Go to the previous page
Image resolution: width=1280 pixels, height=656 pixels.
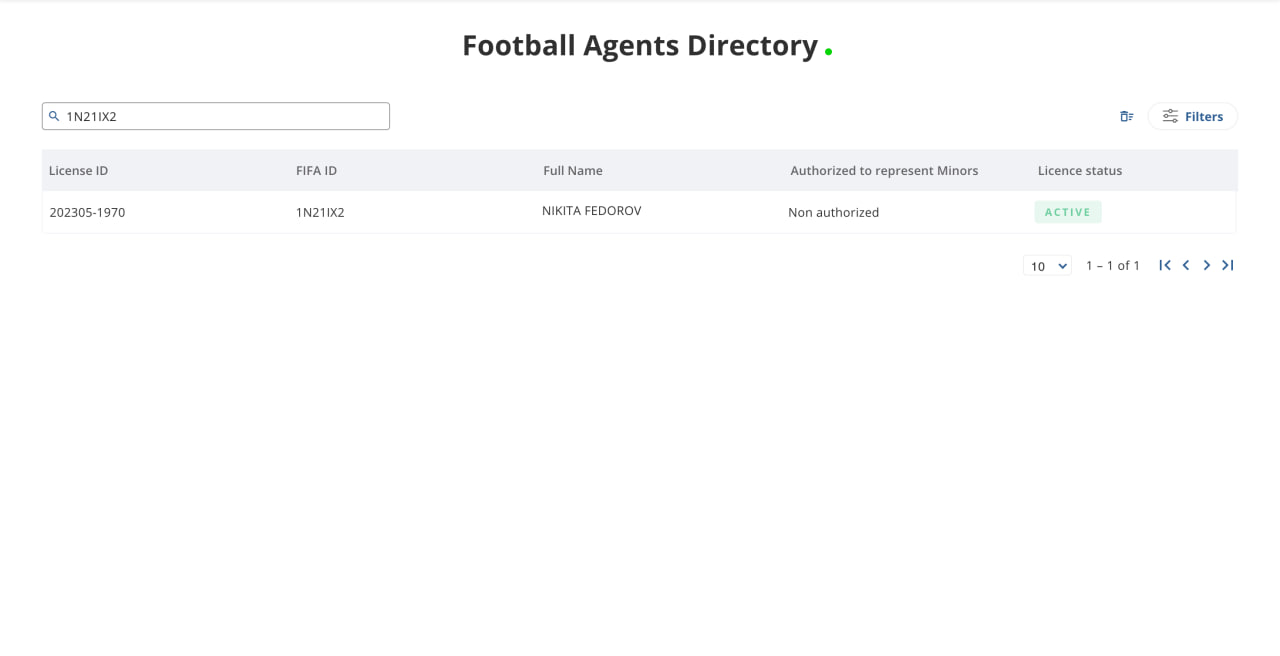point(1186,265)
